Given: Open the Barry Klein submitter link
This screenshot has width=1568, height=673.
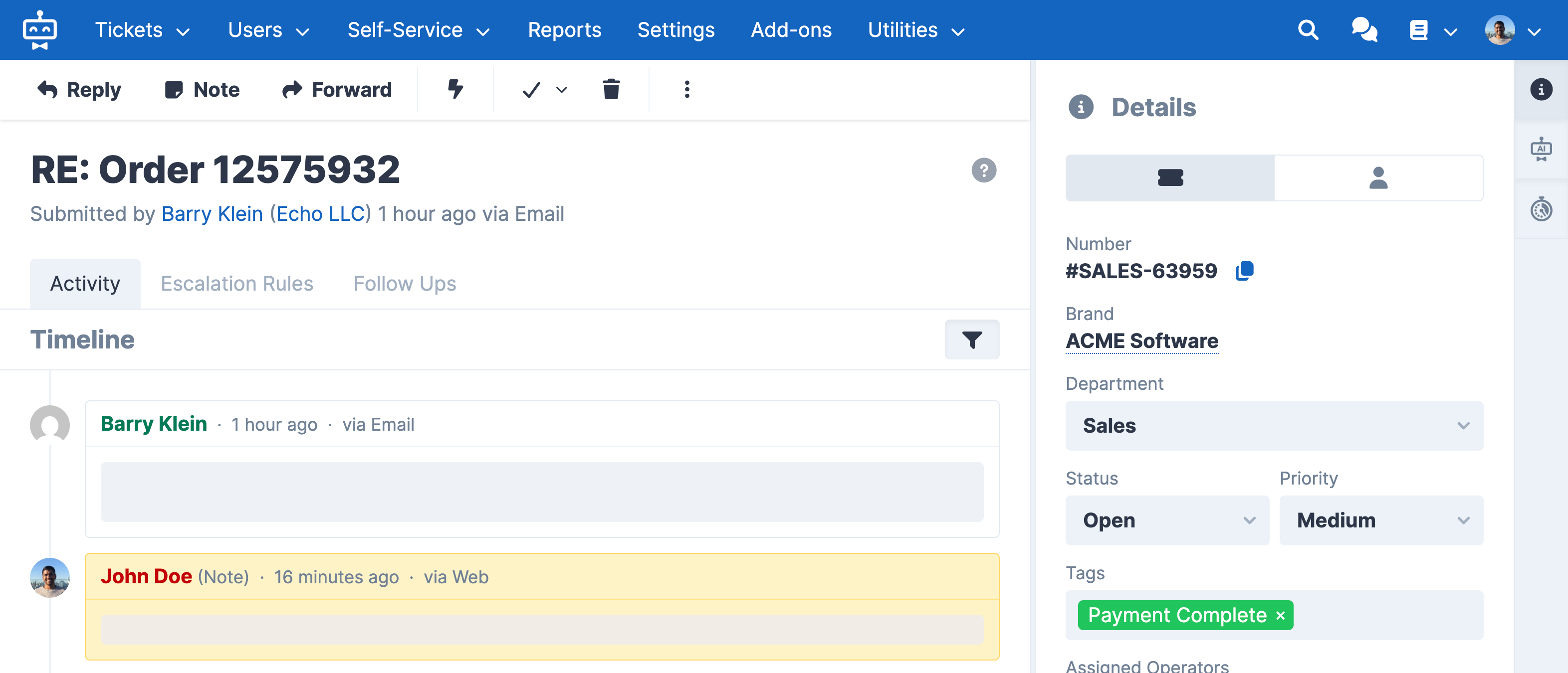Looking at the screenshot, I should tap(212, 213).
